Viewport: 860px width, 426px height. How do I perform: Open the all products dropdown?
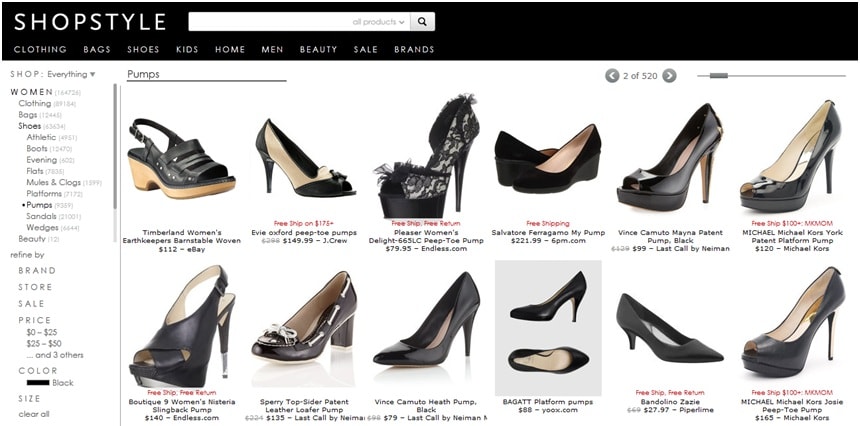coord(378,22)
